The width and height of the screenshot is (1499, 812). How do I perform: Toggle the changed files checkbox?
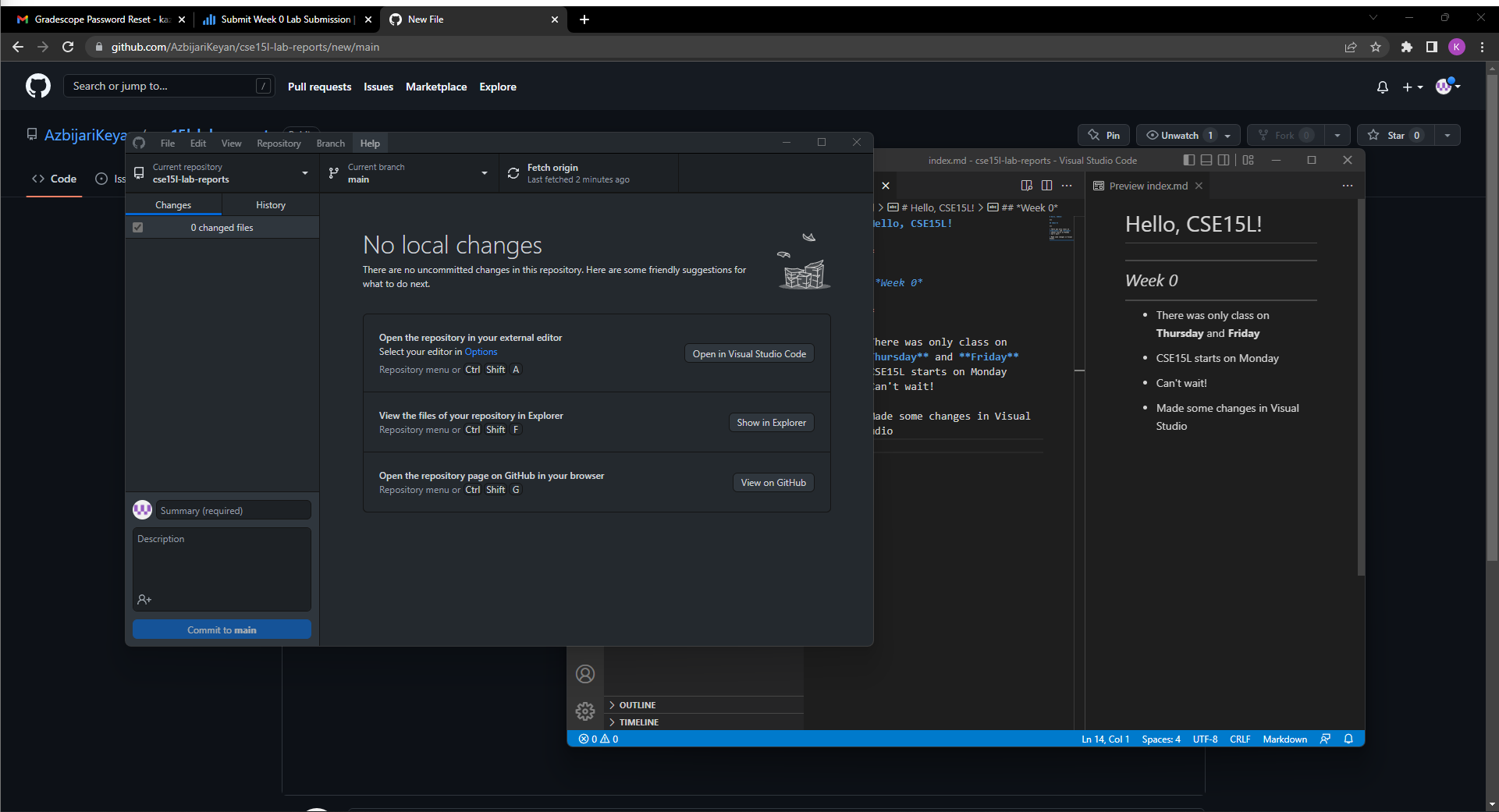pyautogui.click(x=138, y=228)
